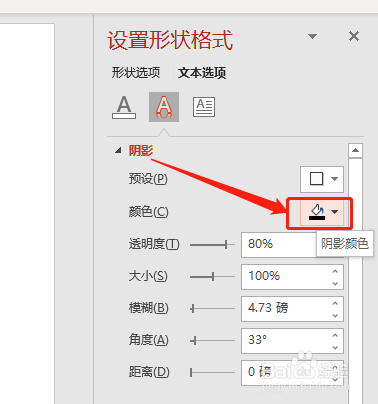Switch to the 文本选项 tab
The height and width of the screenshot is (404, 378).
click(202, 72)
